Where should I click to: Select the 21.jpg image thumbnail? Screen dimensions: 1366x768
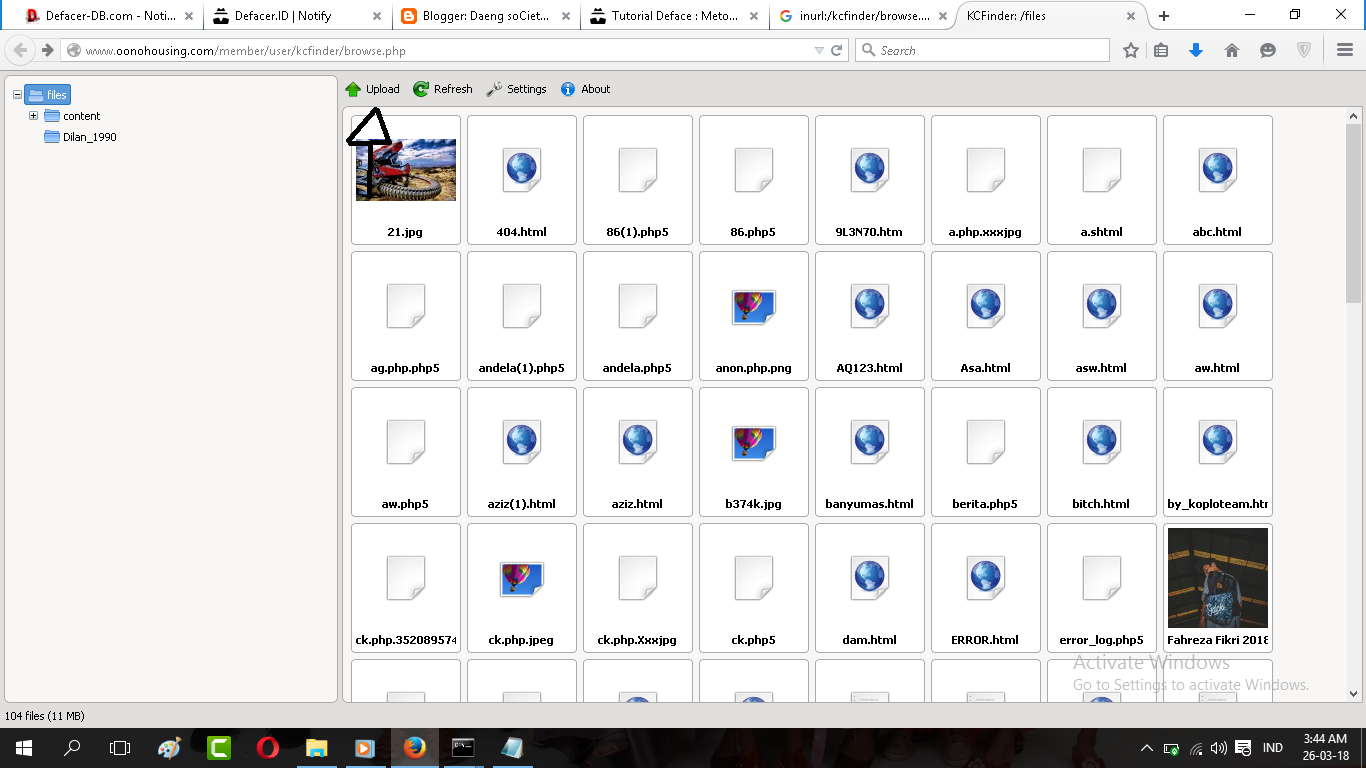tap(405, 170)
